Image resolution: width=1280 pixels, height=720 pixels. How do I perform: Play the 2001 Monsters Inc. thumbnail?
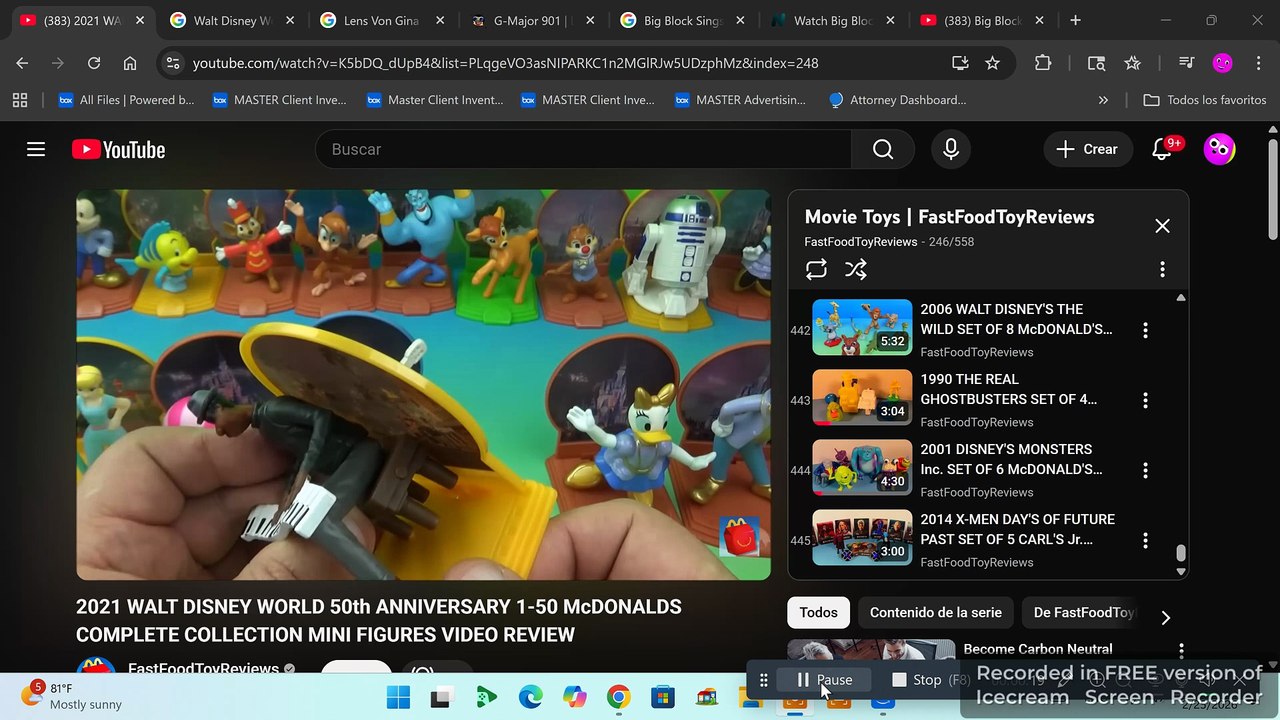point(862,467)
